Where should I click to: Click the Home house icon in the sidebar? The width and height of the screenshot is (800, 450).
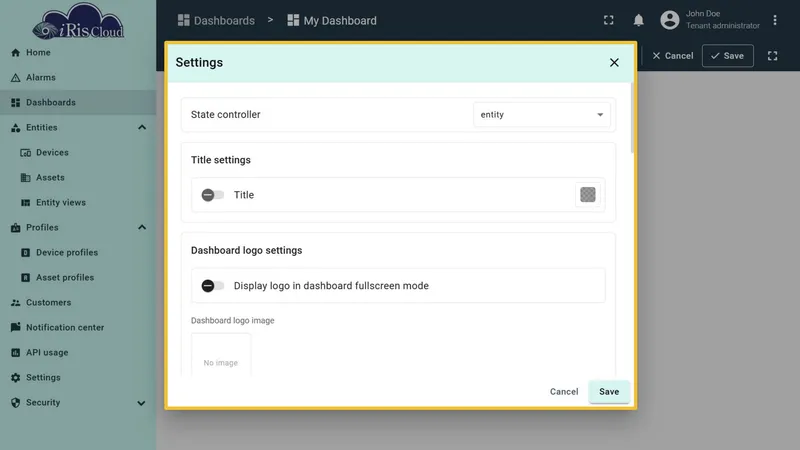tap(15, 53)
